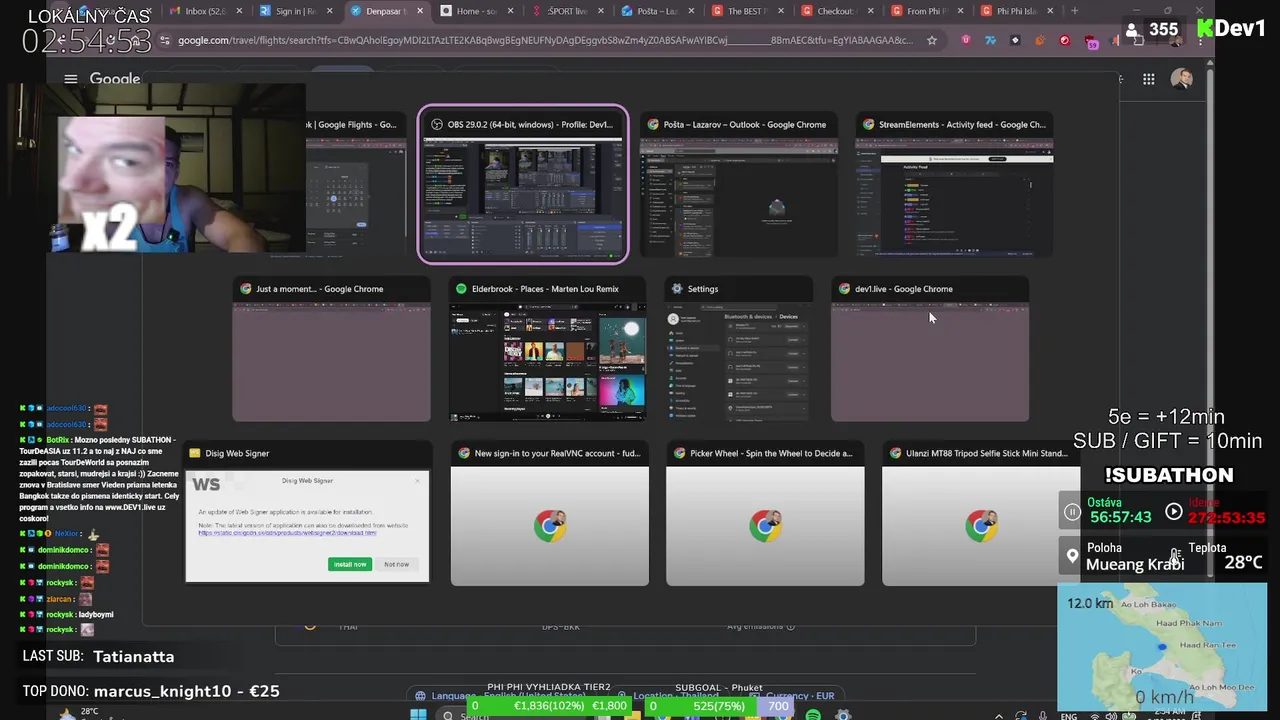Viewport: 1280px width, 720px height.
Task: Switch to Pošta – Lazarov – Outlook window
Action: tap(738, 185)
